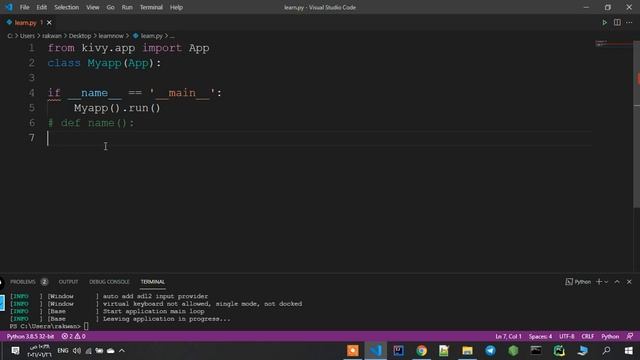Click the Users breadcrumb segment

click(27, 36)
